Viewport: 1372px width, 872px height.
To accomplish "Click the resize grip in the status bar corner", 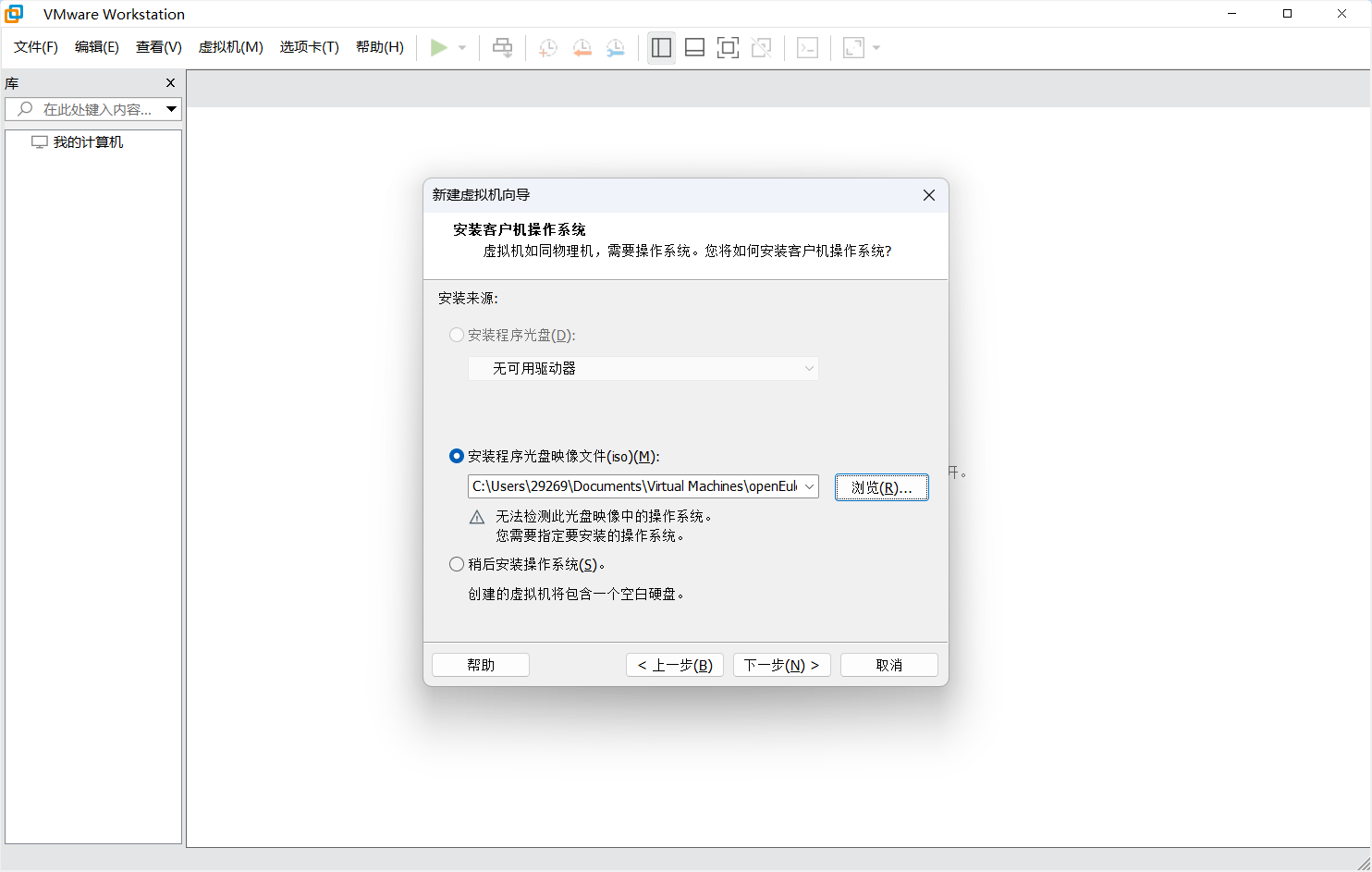I will 1363,863.
